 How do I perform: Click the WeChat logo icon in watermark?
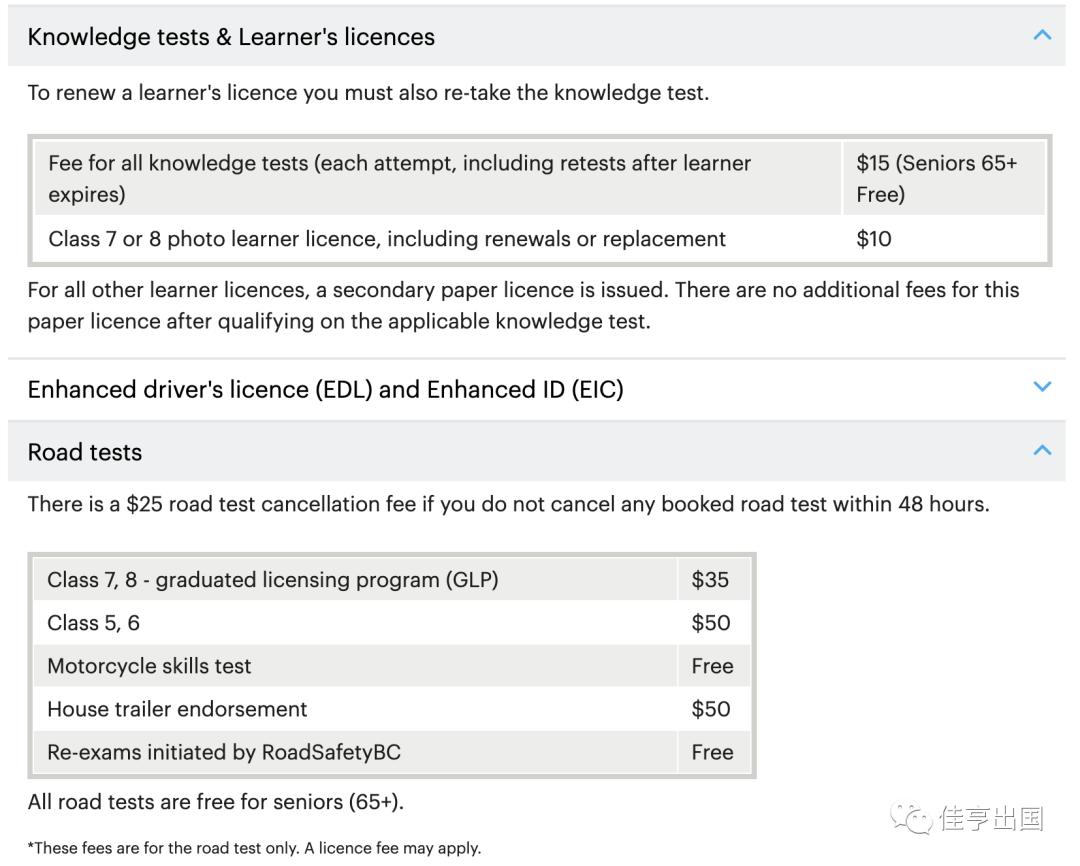[911, 820]
